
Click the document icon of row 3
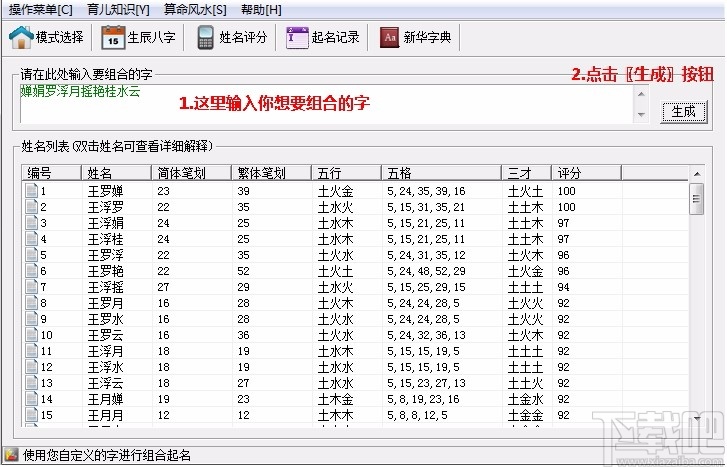click(32, 223)
